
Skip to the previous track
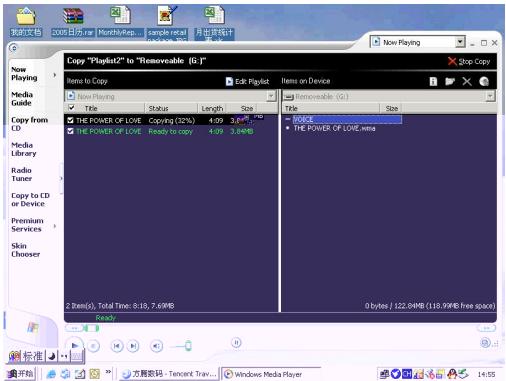point(117,346)
